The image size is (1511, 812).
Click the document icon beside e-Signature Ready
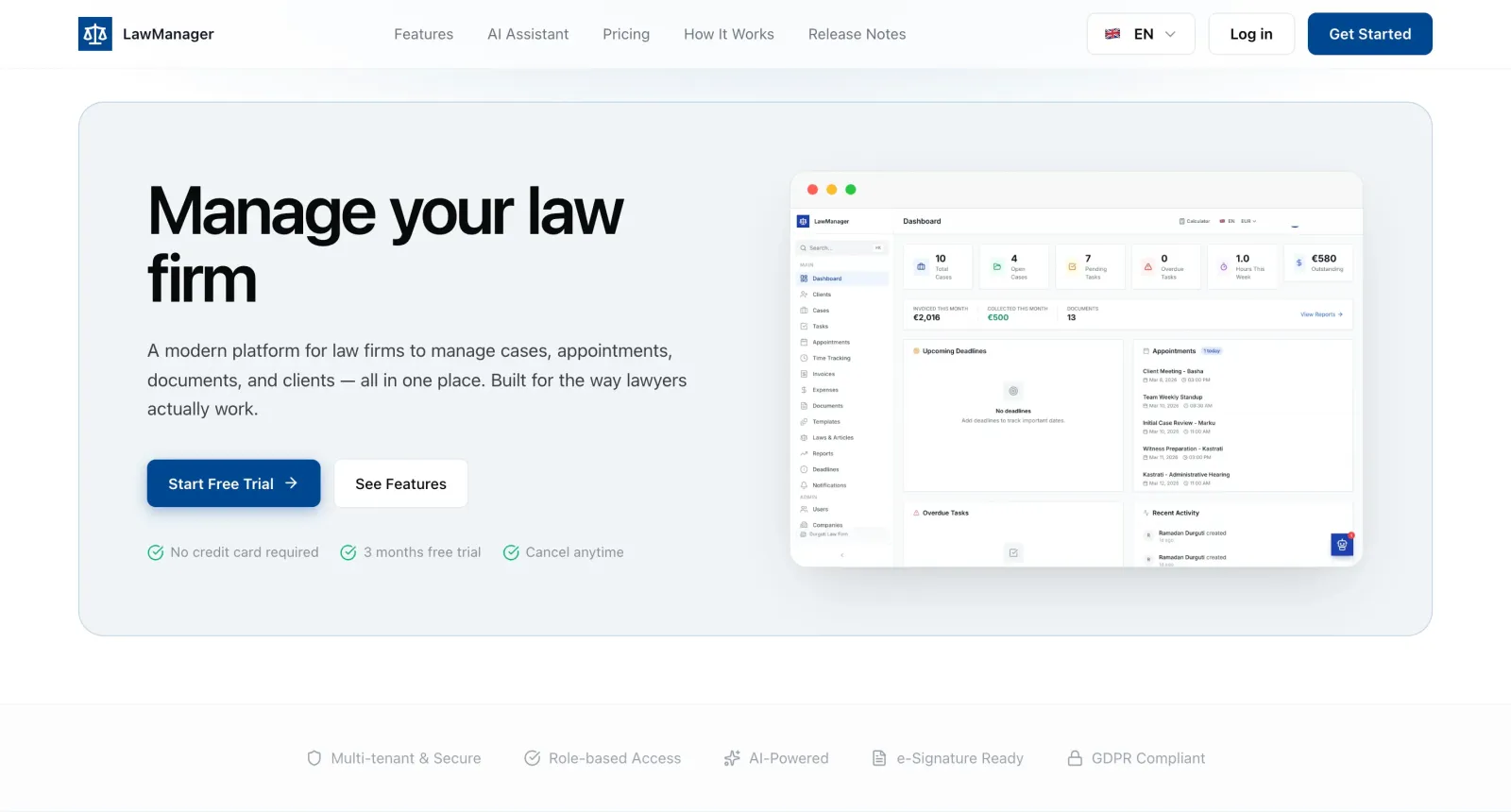(x=879, y=758)
